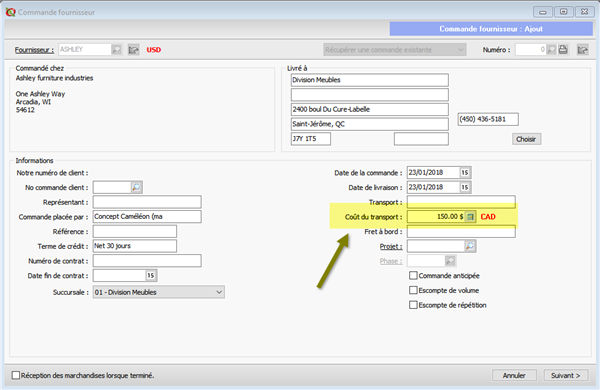The height and width of the screenshot is (390, 600).
Task: Click the application logo in the title bar
Action: 10,12
